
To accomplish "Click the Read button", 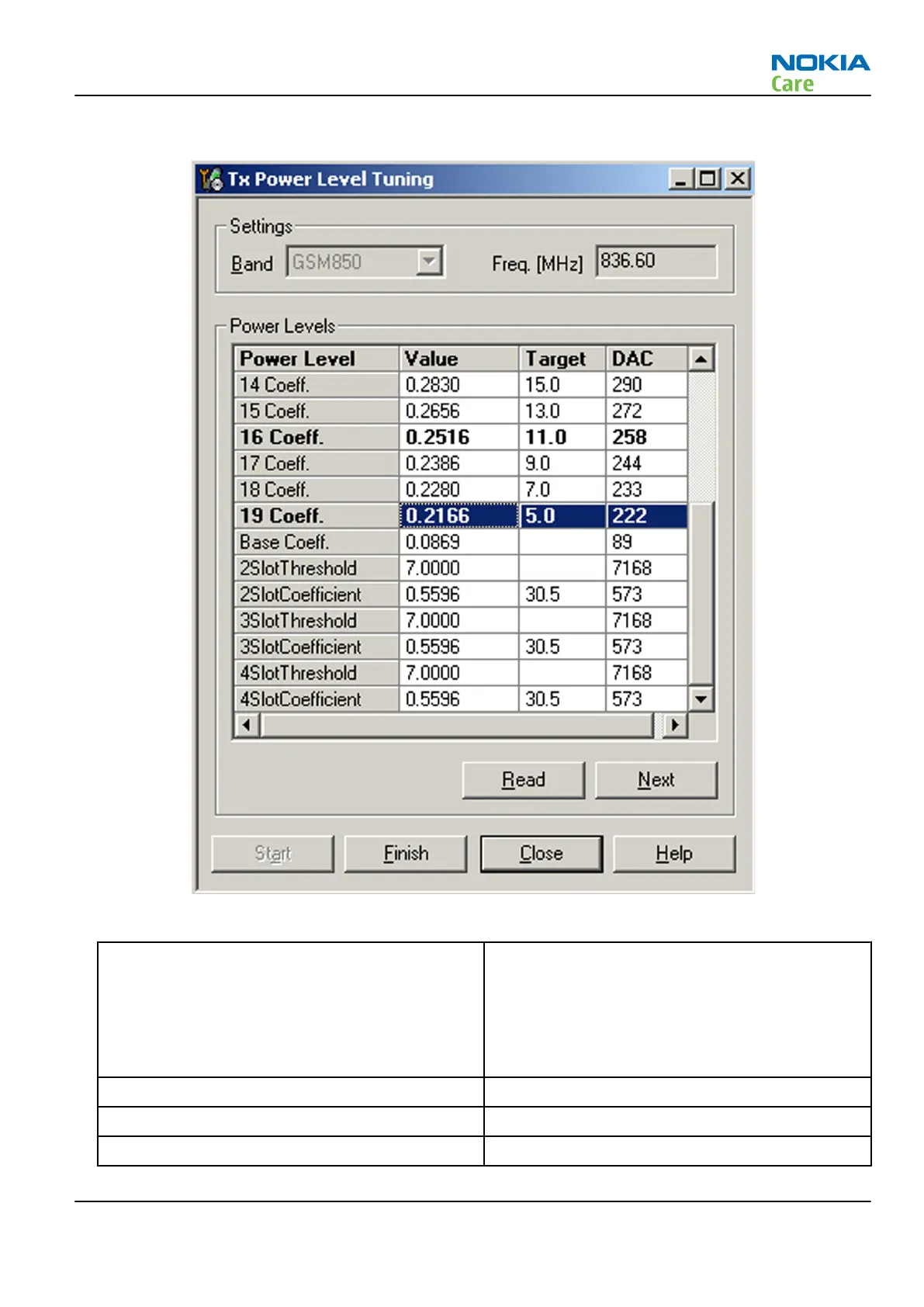I will [x=524, y=780].
